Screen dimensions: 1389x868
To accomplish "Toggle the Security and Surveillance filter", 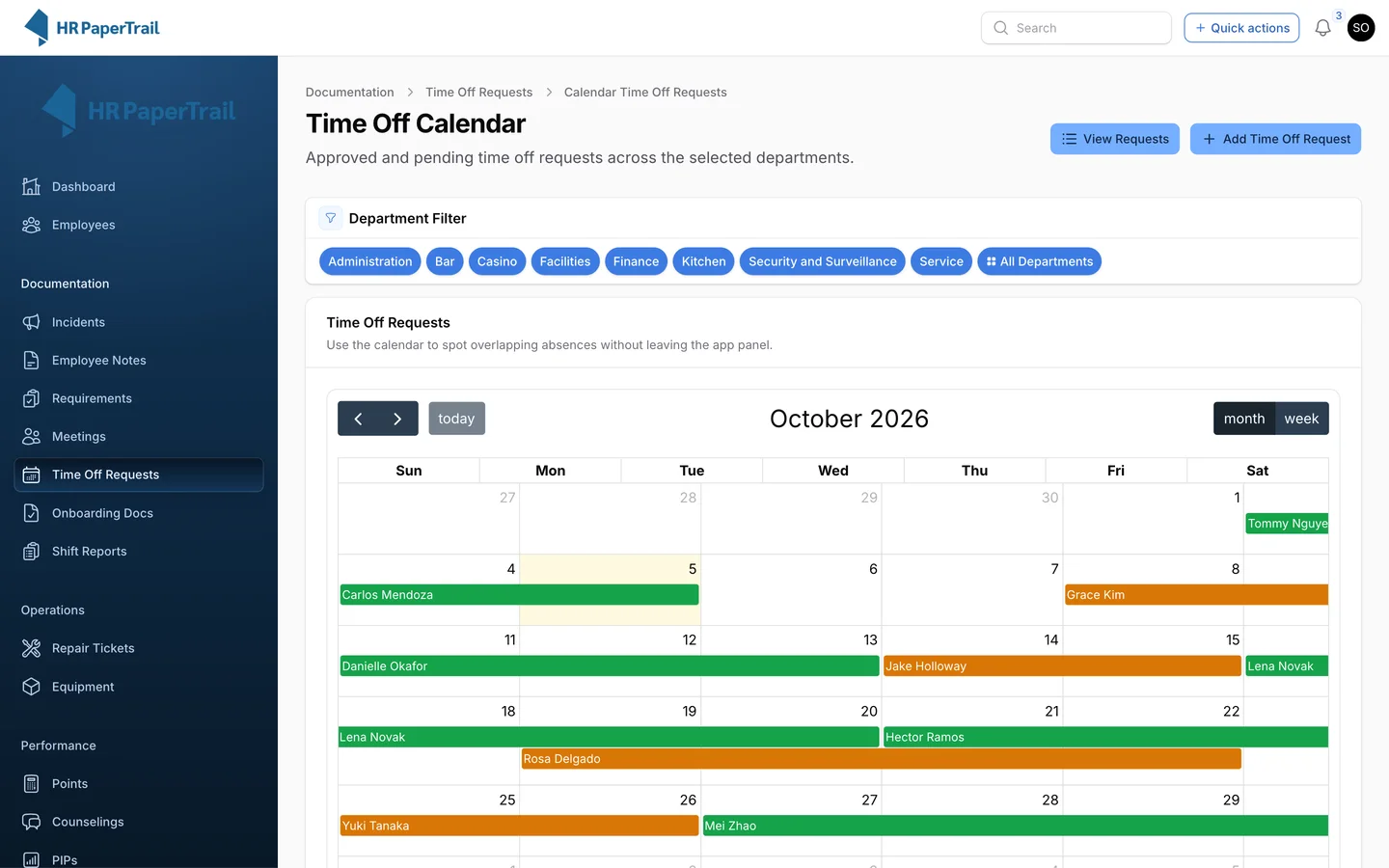I will 823,261.
